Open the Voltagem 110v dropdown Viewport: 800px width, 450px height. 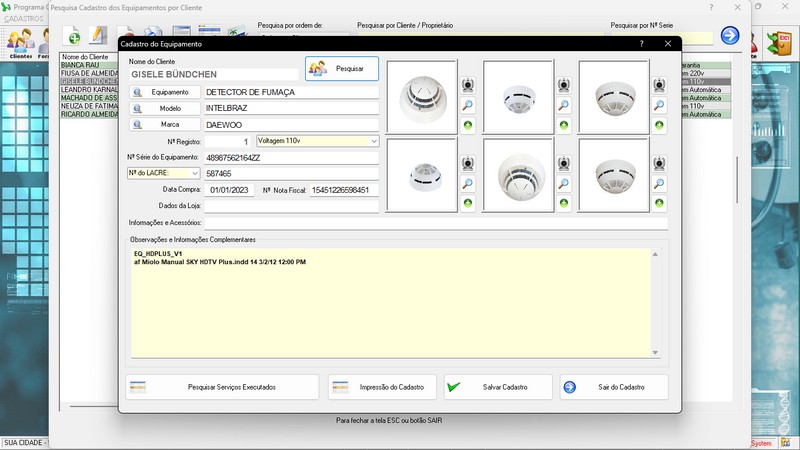[x=374, y=141]
